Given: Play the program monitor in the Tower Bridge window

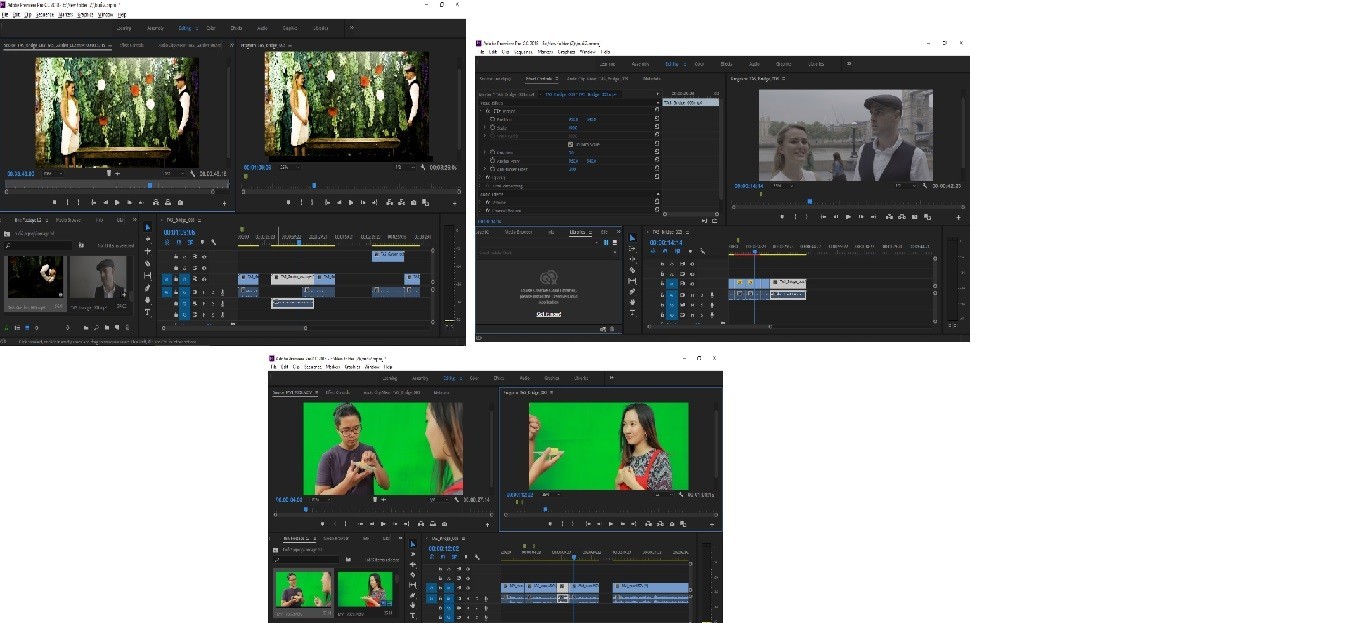Looking at the screenshot, I should pyautogui.click(x=848, y=216).
